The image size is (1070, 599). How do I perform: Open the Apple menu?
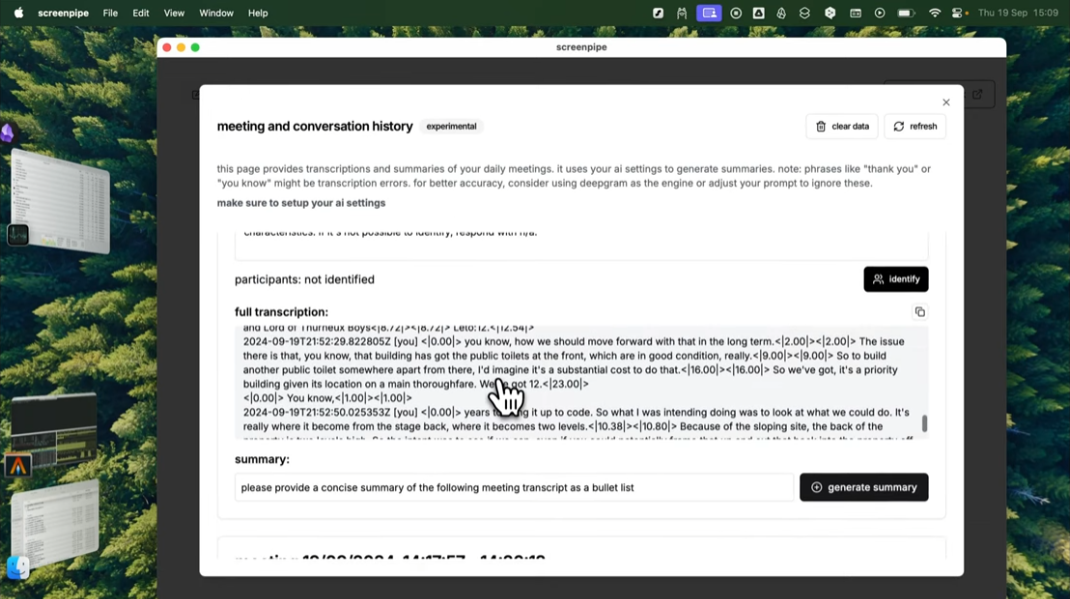[18, 13]
